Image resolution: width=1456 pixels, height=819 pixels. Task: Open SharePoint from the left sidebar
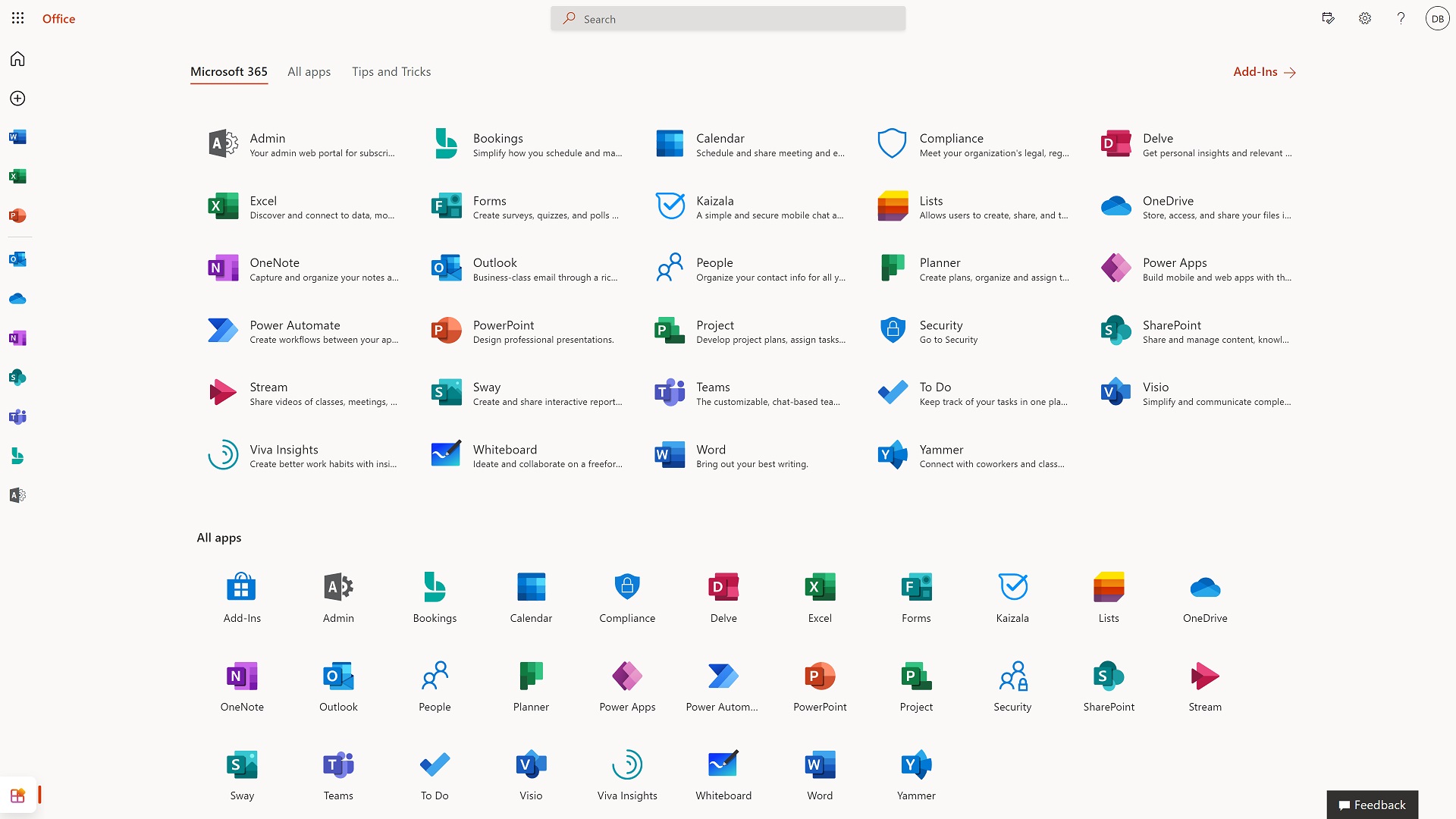tap(17, 378)
